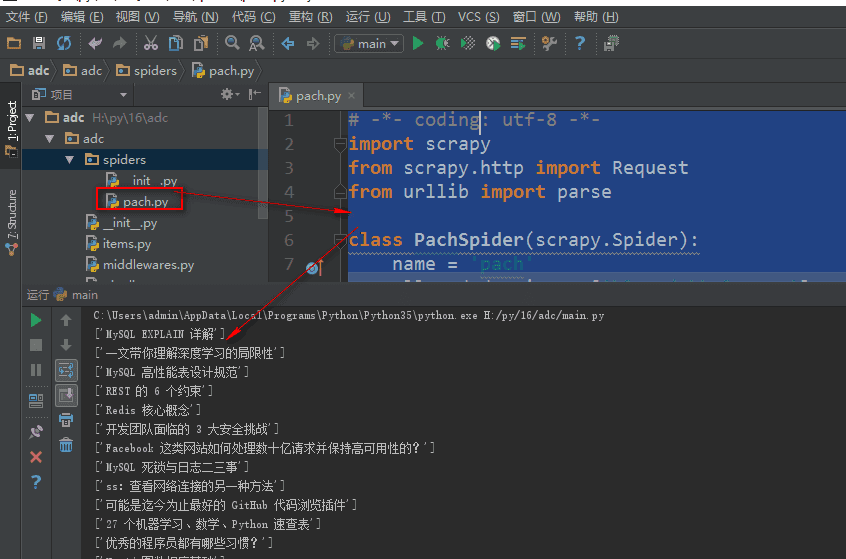Synchronize files using the refresh arrows icon
This screenshot has width=846, height=559.
64,43
